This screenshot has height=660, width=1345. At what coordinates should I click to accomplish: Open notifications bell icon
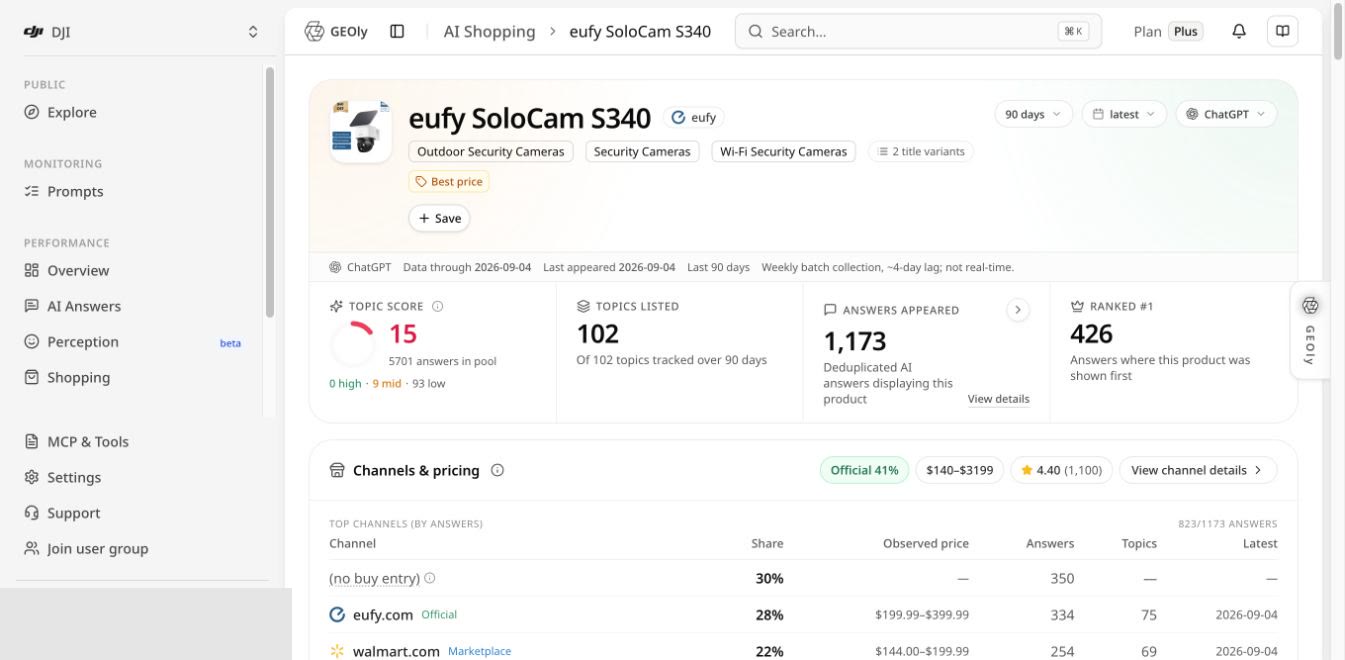click(1239, 32)
